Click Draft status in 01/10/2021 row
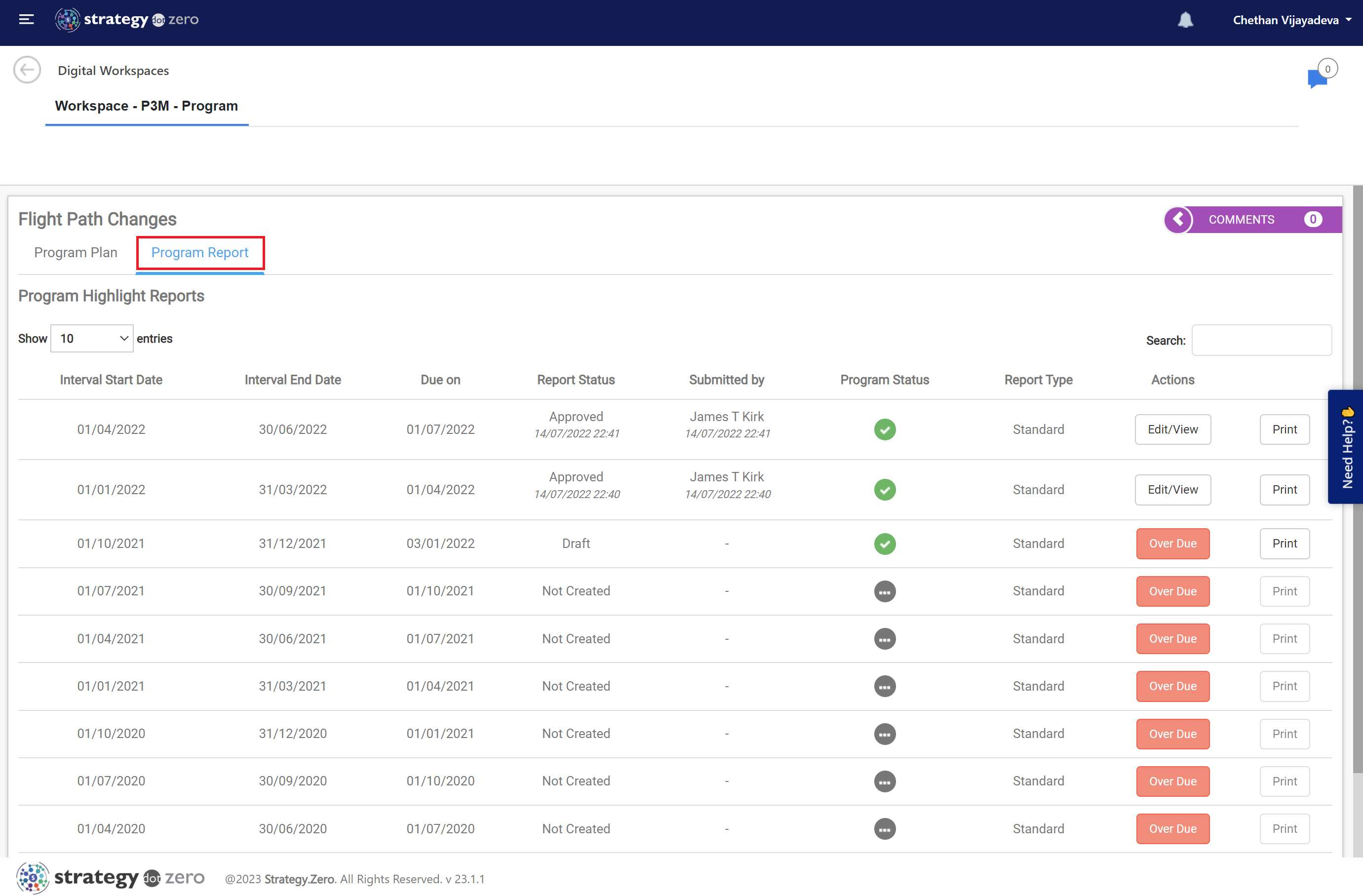Screen dimensions: 1363x896 576,544
